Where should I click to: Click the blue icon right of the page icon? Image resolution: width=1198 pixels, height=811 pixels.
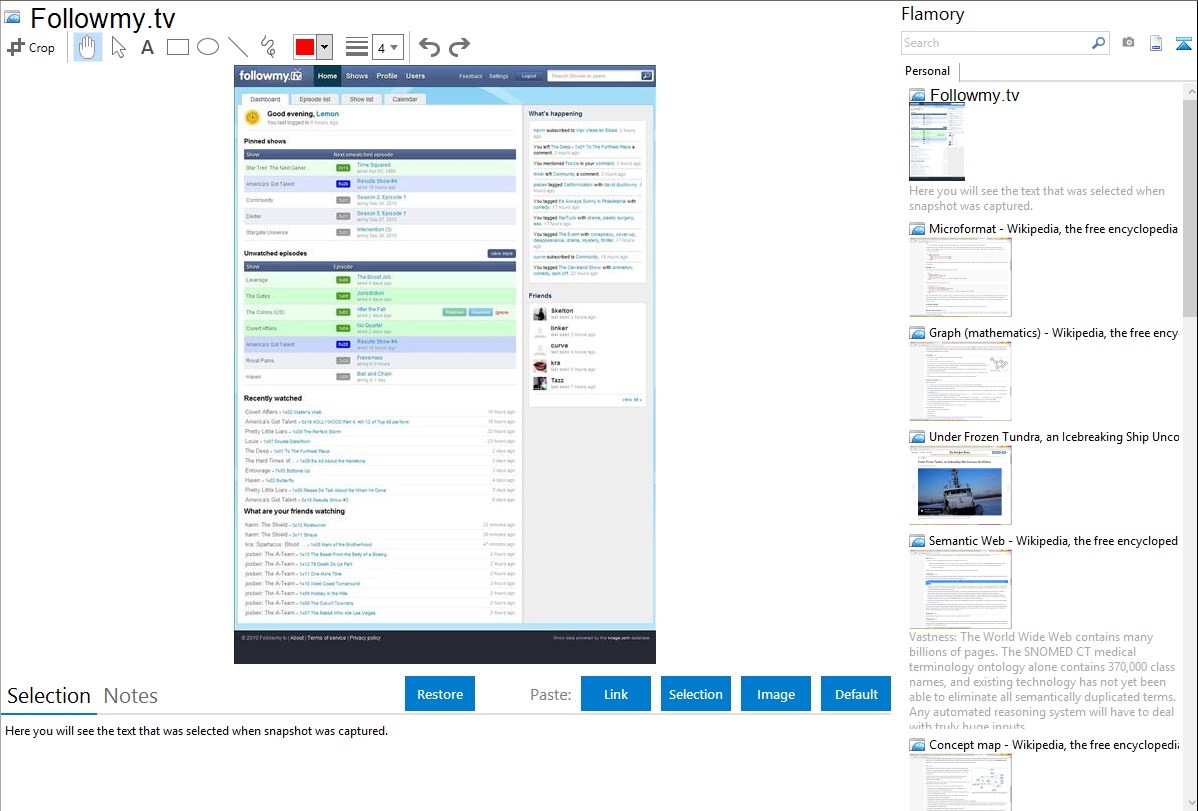tap(1183, 43)
